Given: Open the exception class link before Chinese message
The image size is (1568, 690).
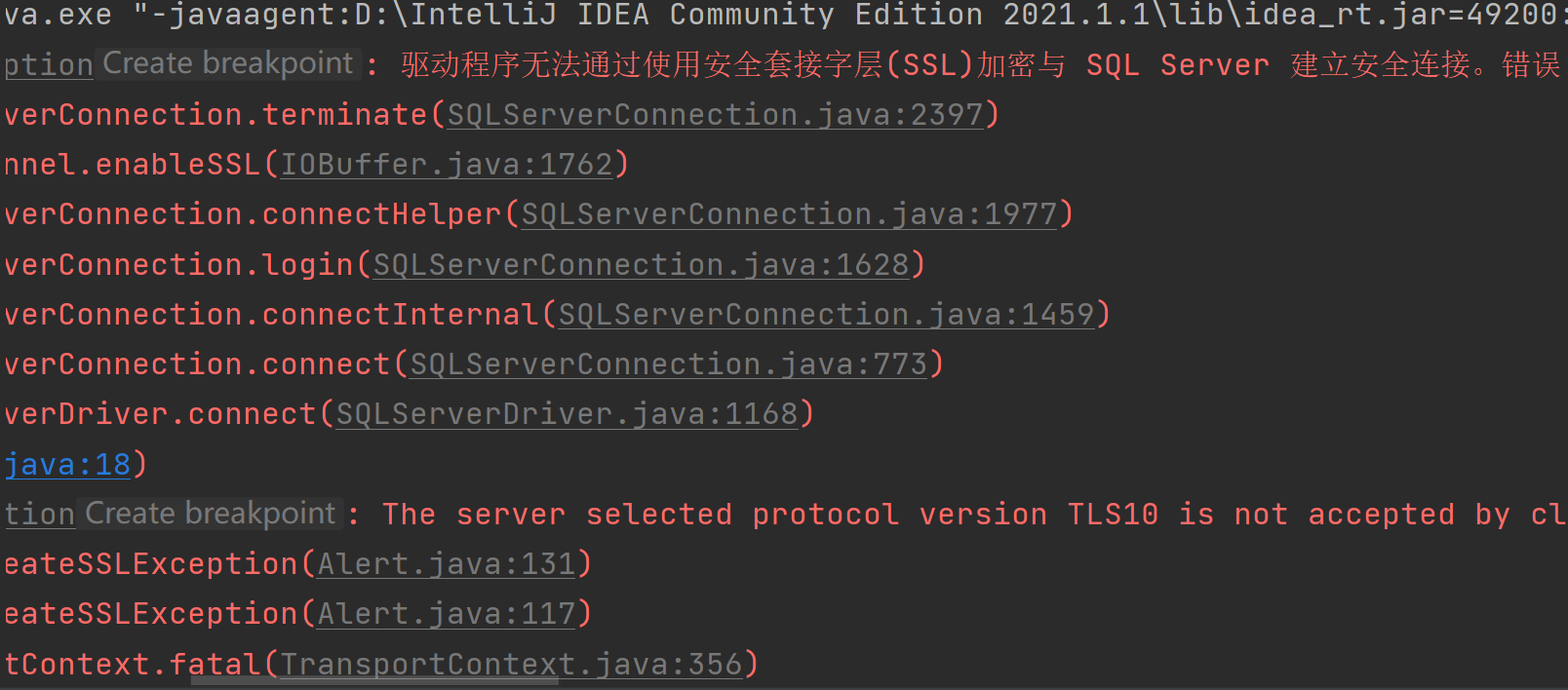Looking at the screenshot, I should (48, 65).
